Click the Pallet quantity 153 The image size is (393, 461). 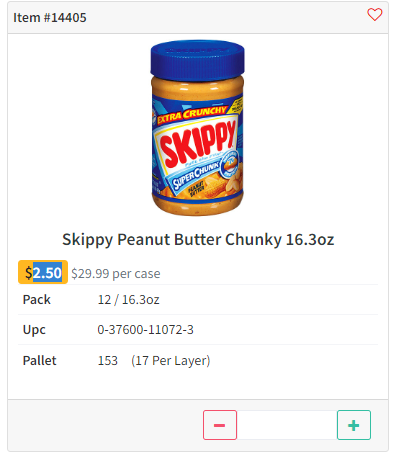click(108, 361)
